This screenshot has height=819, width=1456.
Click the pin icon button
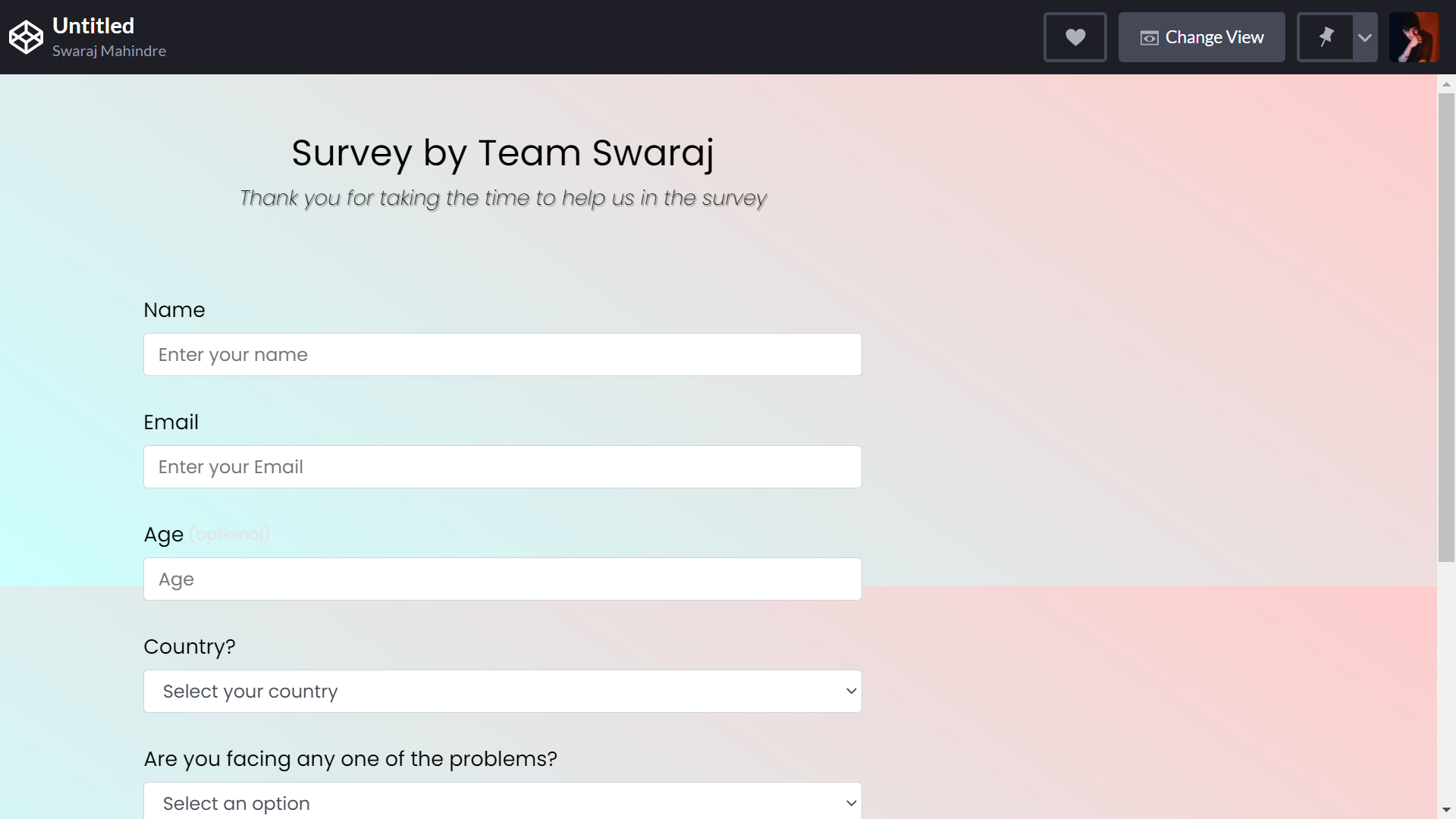click(x=1326, y=37)
